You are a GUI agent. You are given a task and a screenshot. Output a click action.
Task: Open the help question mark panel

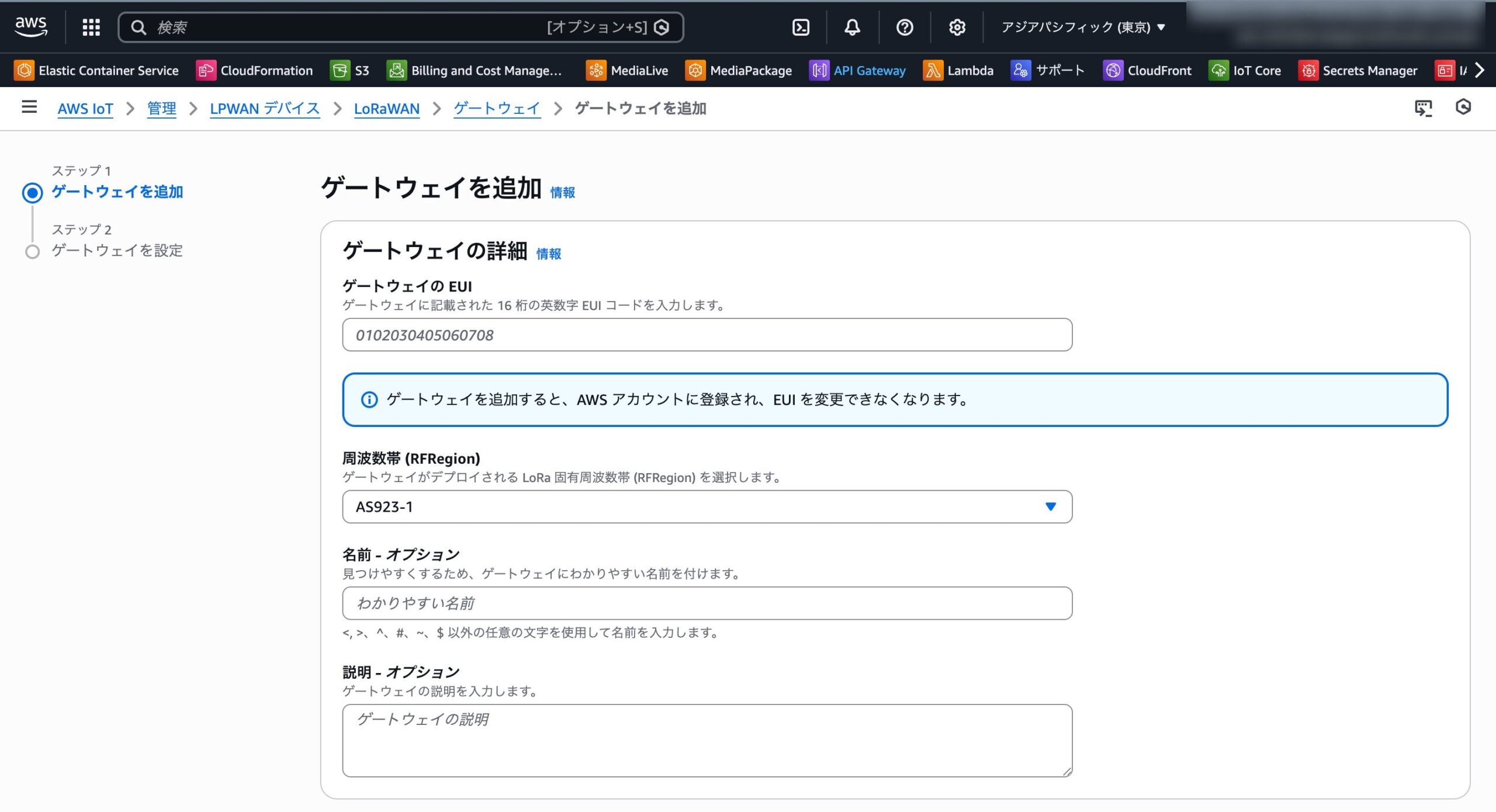click(x=904, y=27)
